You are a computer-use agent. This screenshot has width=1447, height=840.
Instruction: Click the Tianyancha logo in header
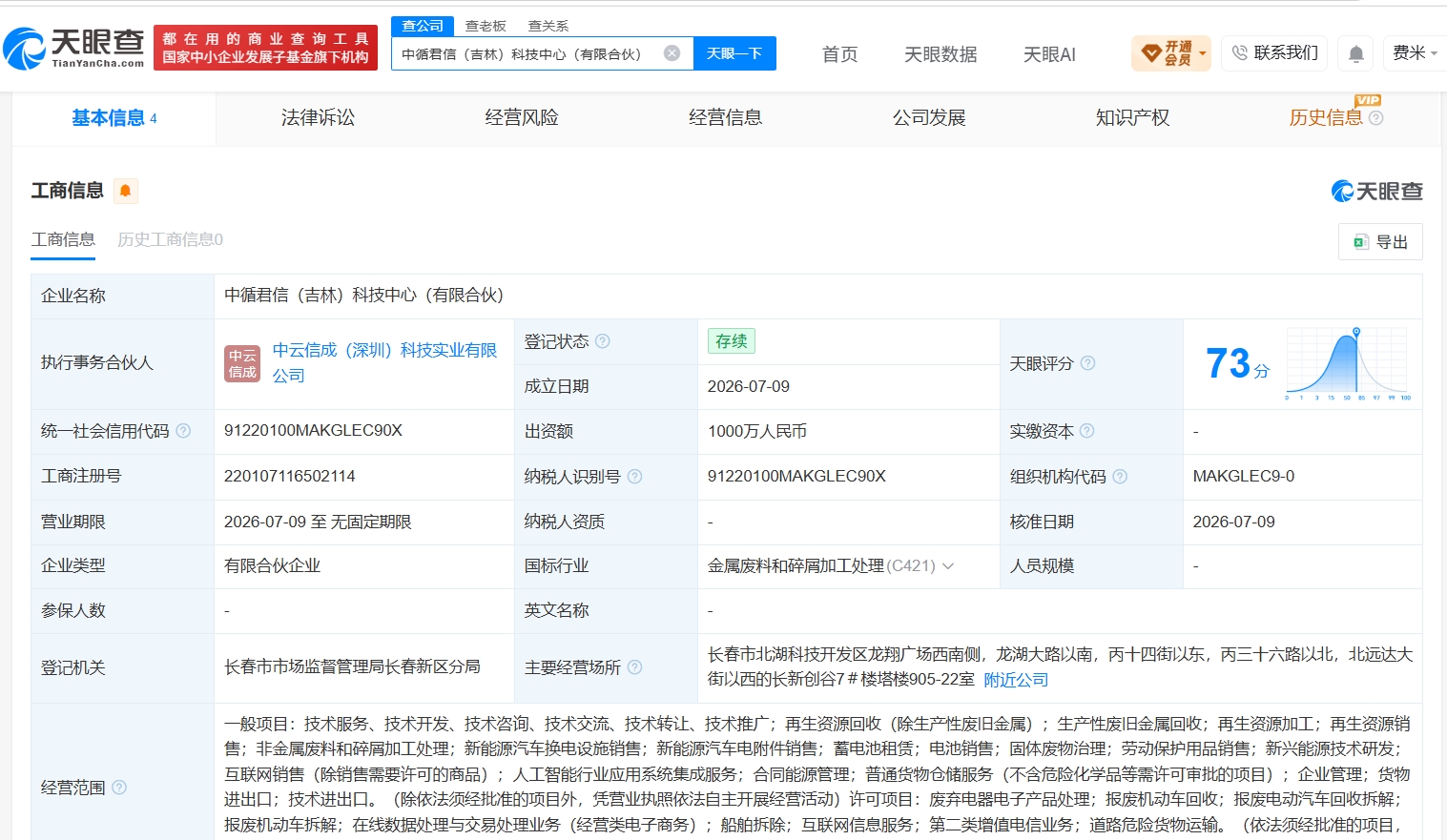73,48
